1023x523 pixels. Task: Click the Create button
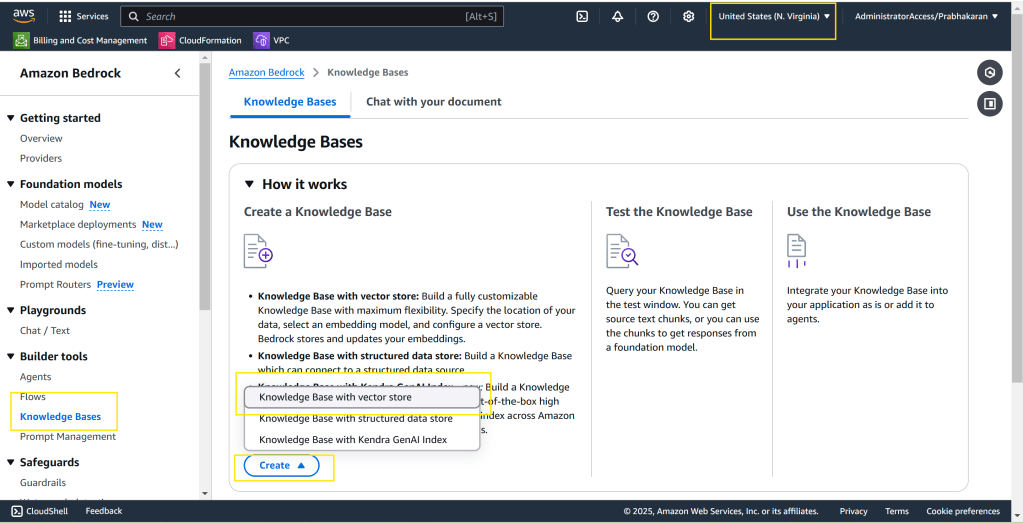[x=282, y=465]
